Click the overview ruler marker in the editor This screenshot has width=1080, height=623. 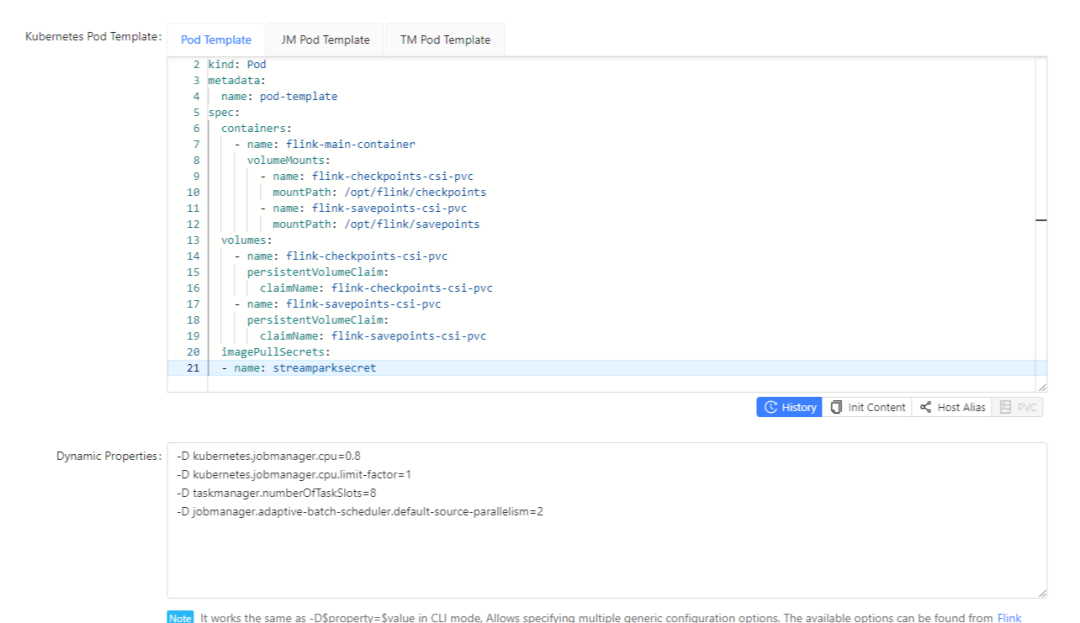point(1041,218)
